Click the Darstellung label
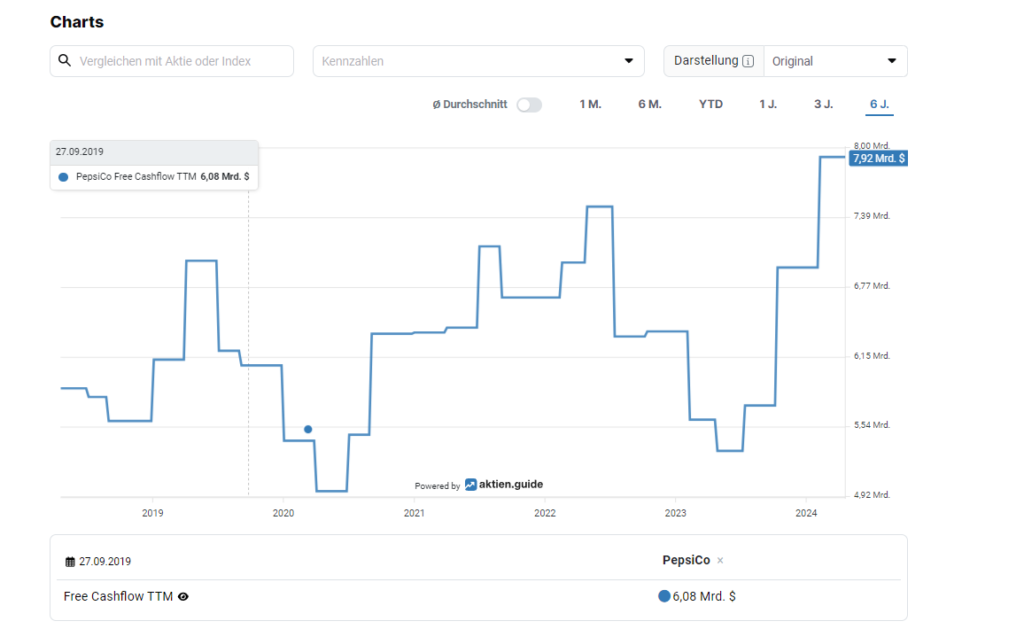This screenshot has height=629, width=1024. pos(706,61)
